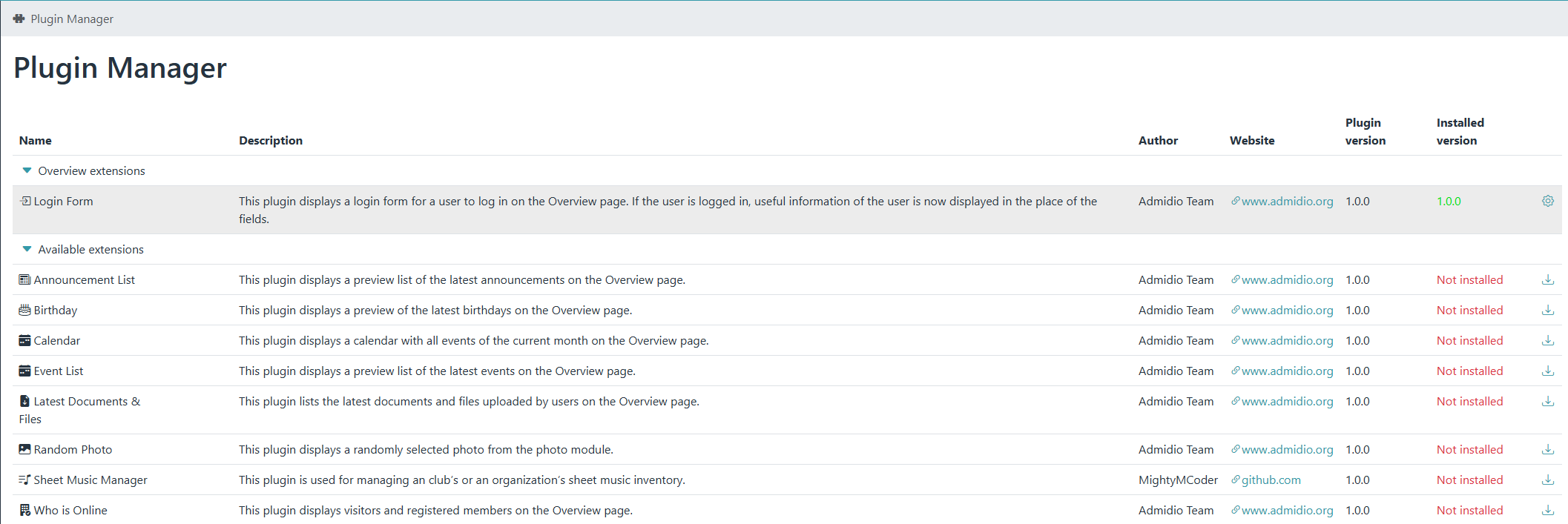Select the Installed version column header
1568x524 pixels.
[x=1460, y=132]
